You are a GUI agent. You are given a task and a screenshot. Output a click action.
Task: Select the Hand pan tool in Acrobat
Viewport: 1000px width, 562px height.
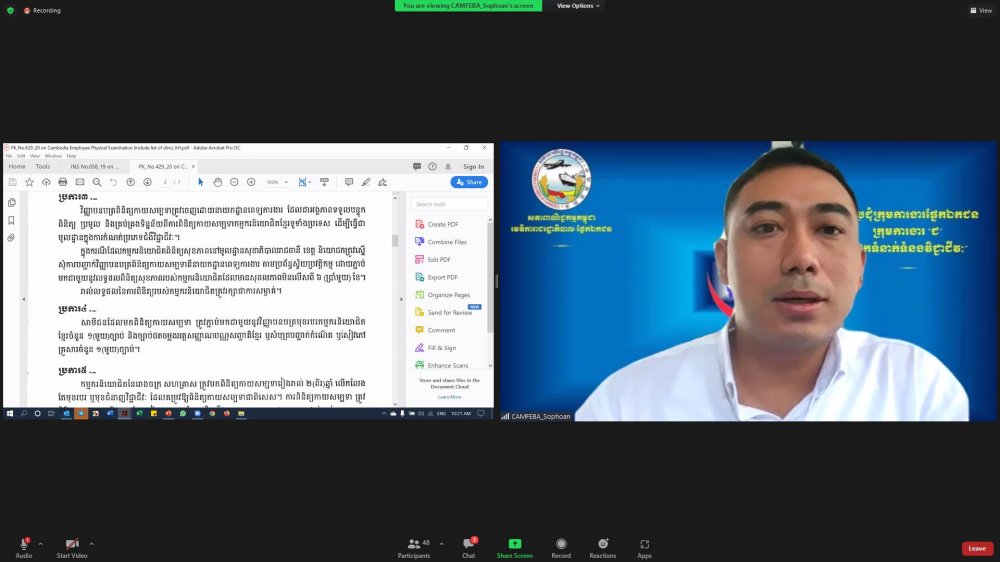[217, 182]
